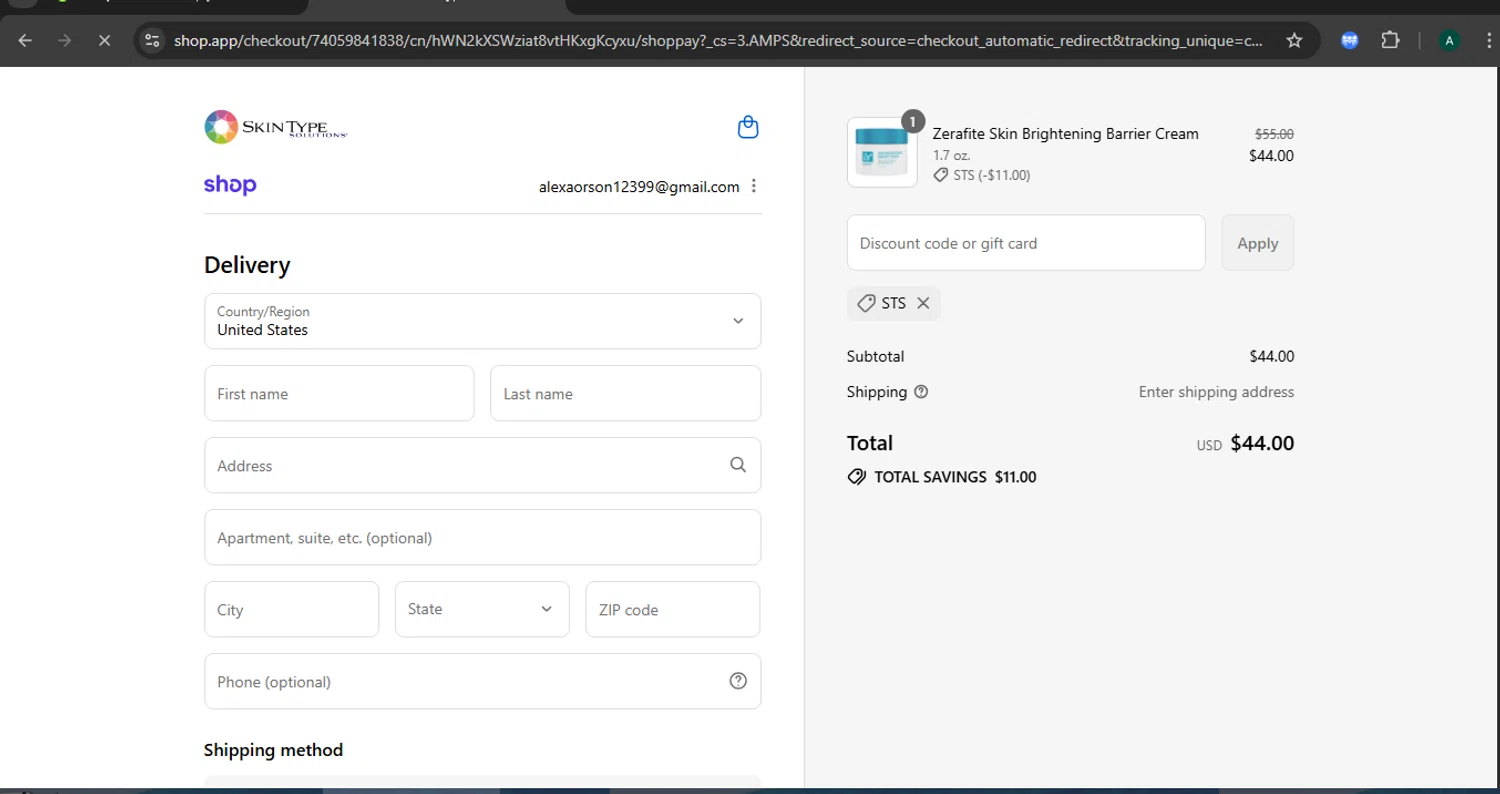Click Zerafite Skin Brightening Barrier Cream title
Viewport: 1500px width, 794px height.
click(x=1065, y=134)
